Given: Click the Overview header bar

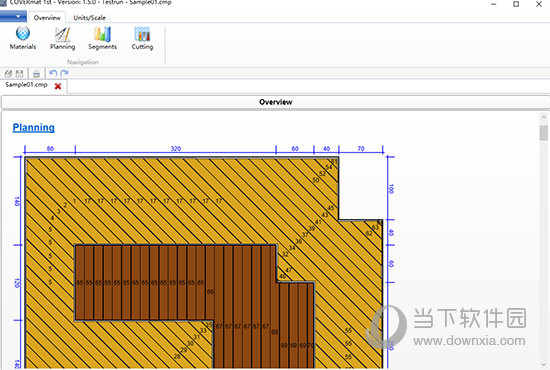Looking at the screenshot, I should pos(275,102).
